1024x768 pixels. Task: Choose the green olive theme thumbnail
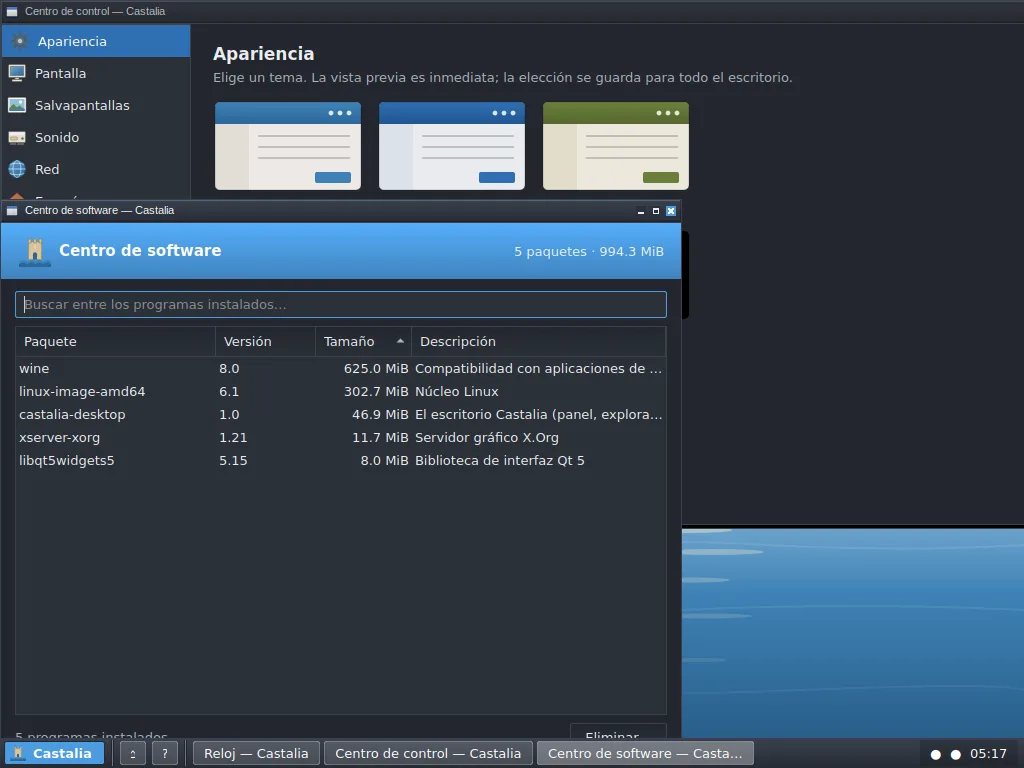pyautogui.click(x=616, y=146)
